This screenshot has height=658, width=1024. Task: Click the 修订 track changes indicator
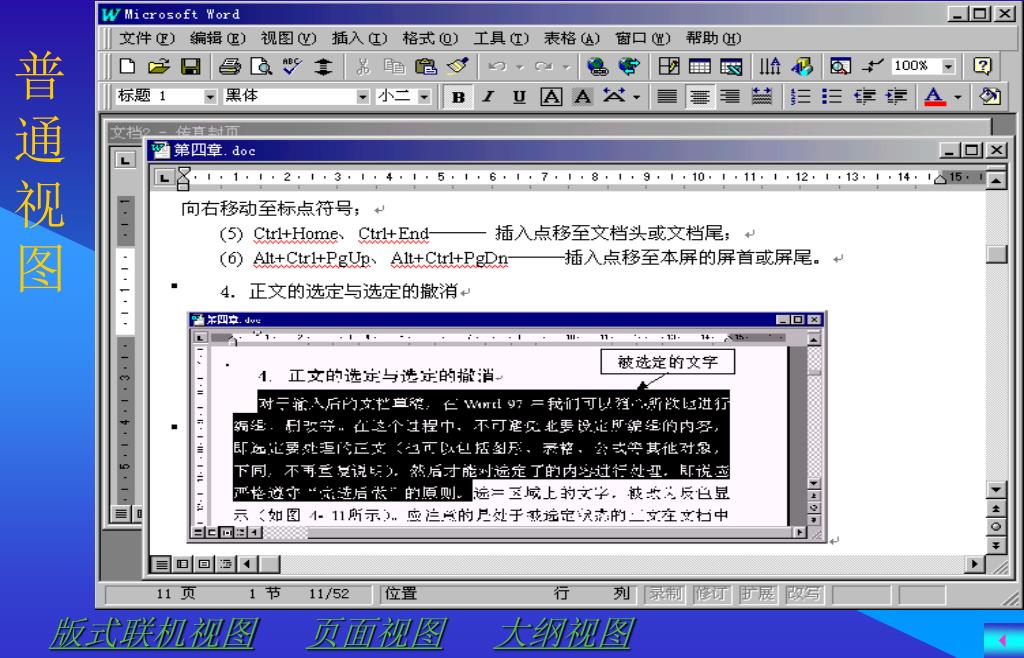click(711, 593)
